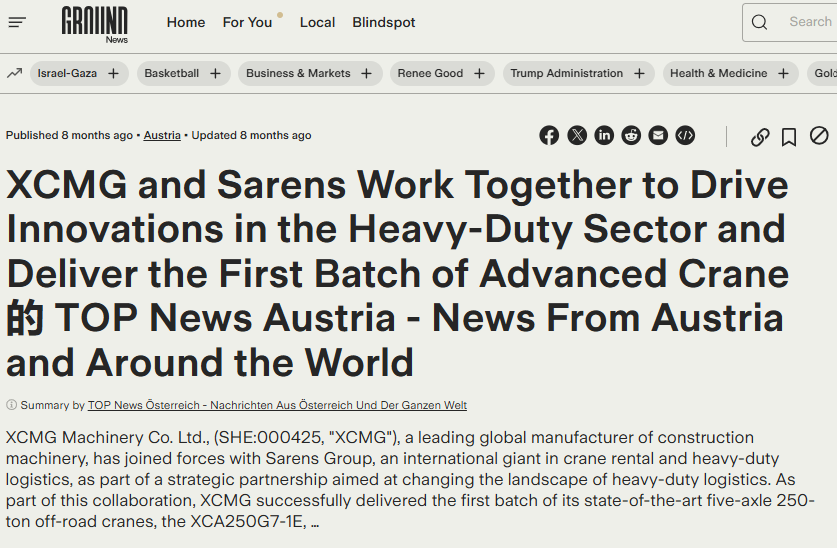Add Business & Markets topic via plus

pos(366,74)
